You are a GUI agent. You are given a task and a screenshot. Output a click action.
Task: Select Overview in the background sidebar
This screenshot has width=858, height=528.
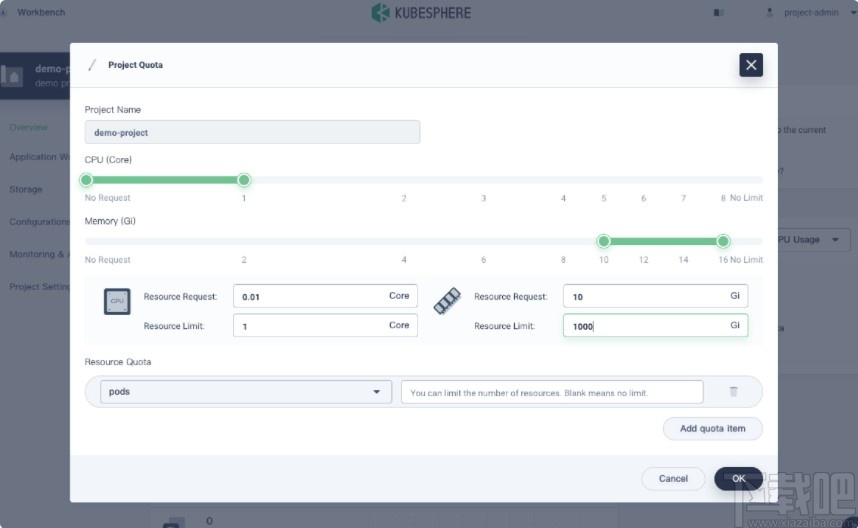tap(28, 127)
